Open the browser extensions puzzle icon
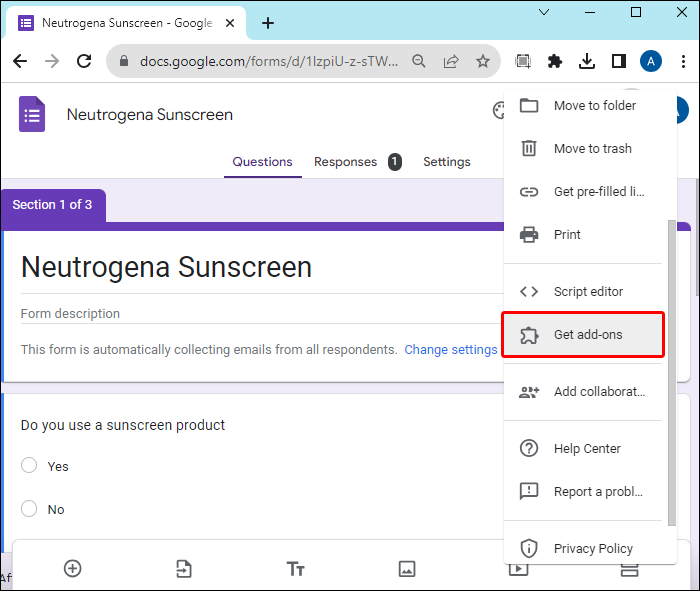 (555, 61)
